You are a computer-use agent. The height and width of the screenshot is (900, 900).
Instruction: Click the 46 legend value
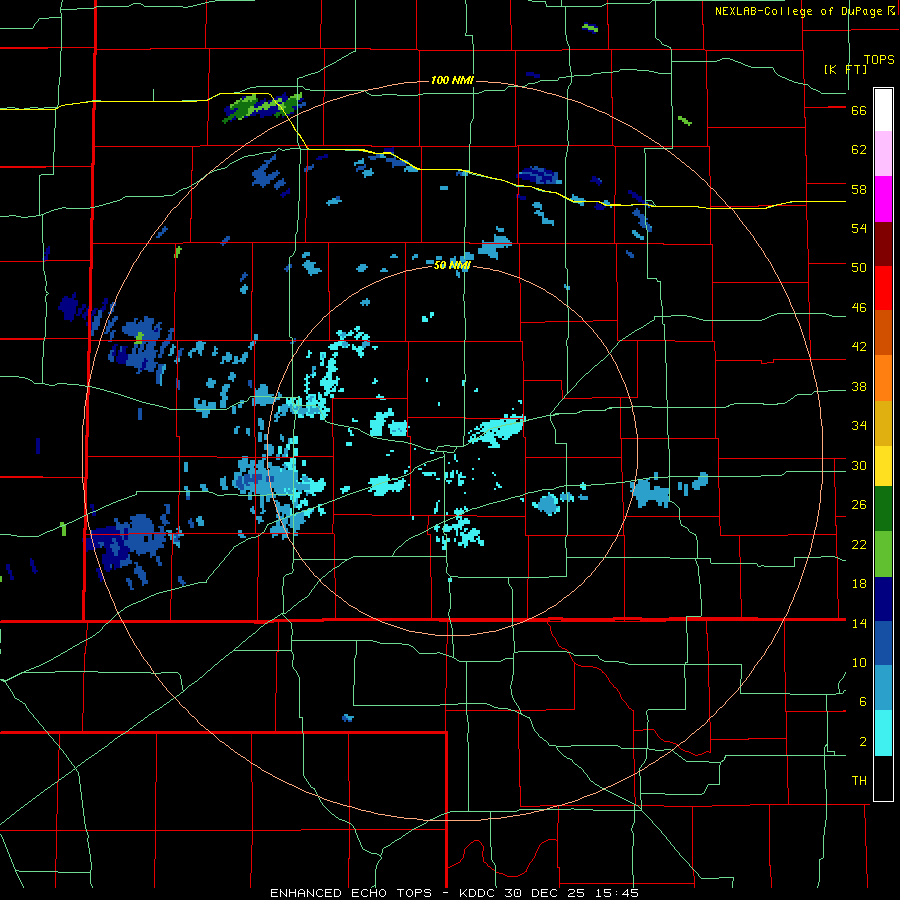click(x=859, y=308)
